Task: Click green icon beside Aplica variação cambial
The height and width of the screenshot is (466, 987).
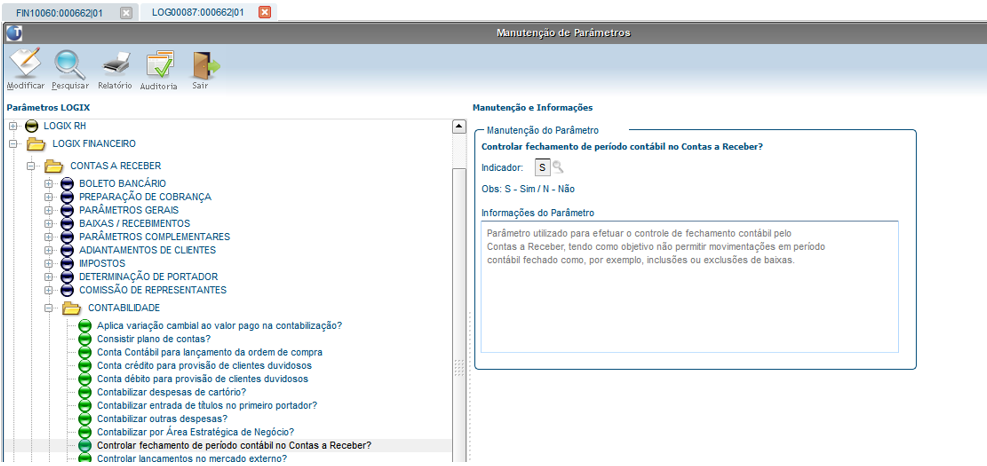Action: click(85, 326)
